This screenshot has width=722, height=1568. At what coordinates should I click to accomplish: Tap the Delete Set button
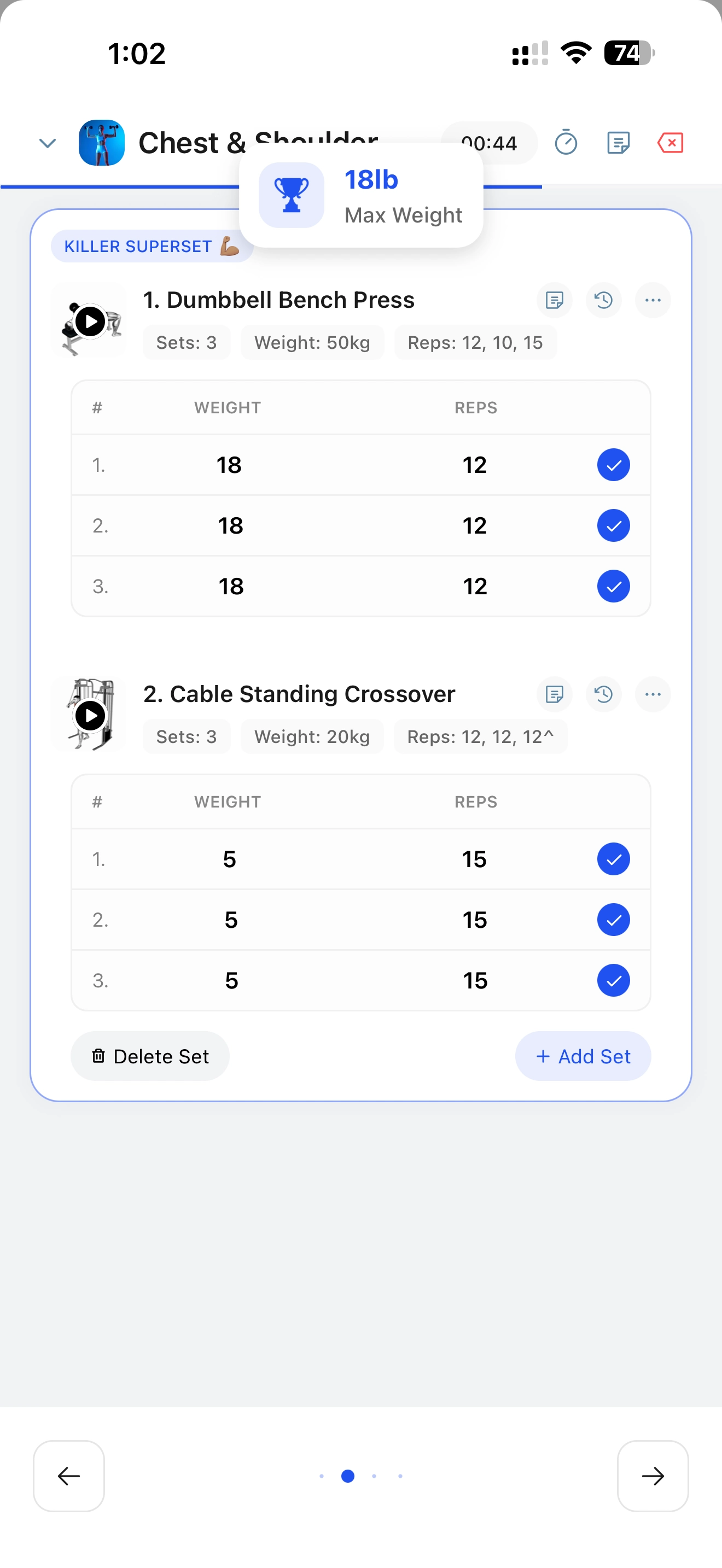click(x=150, y=1056)
